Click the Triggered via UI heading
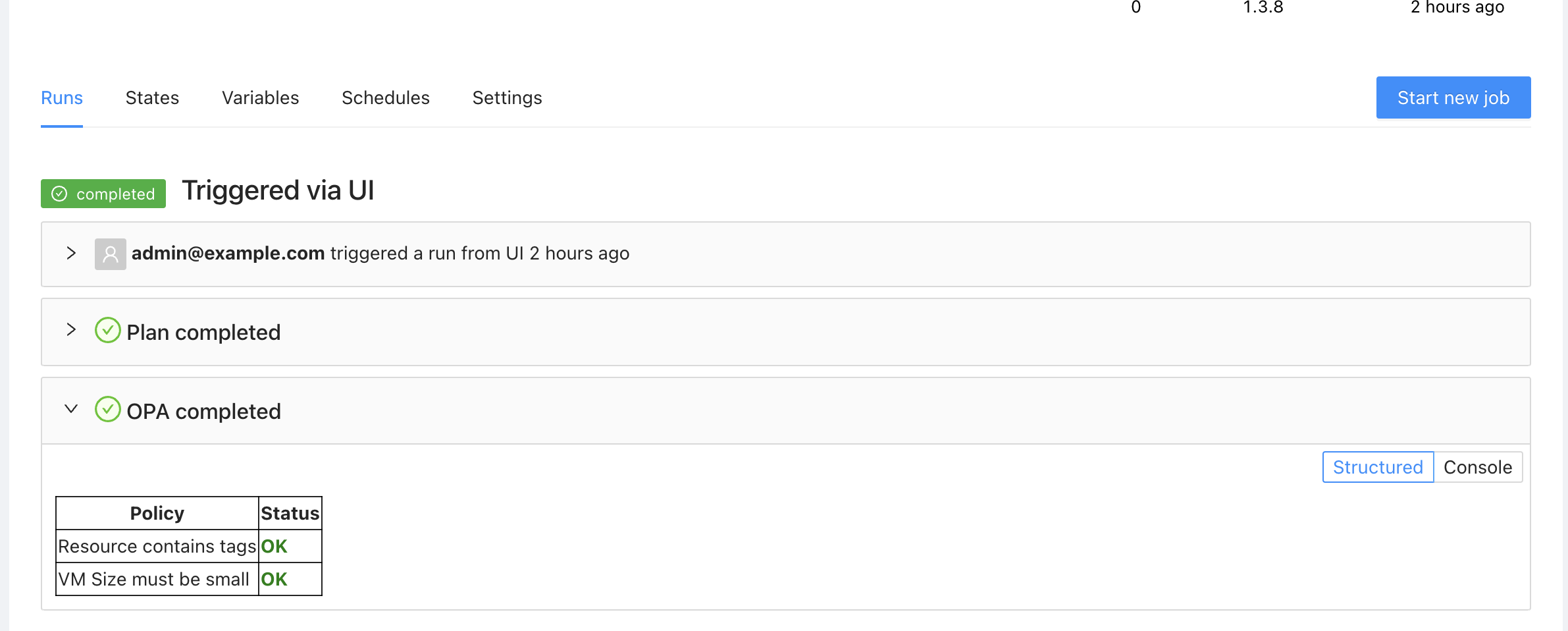Viewport: 1568px width, 631px height. coord(278,190)
